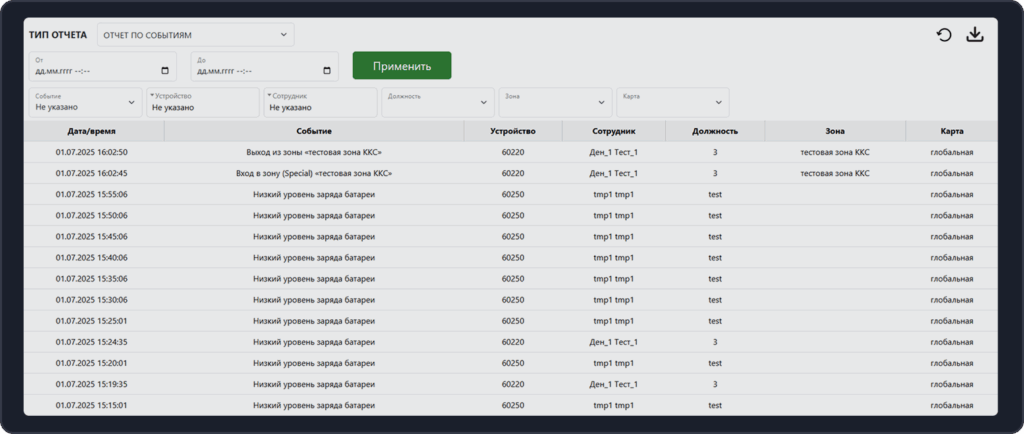Click the download report icon
This screenshot has height=434, width=1024.
click(x=975, y=36)
